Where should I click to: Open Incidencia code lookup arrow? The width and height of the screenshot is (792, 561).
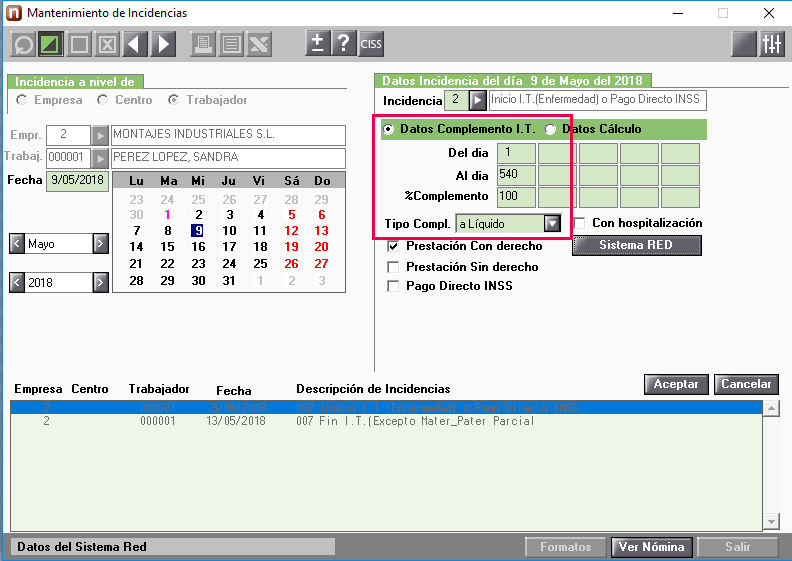[x=477, y=100]
